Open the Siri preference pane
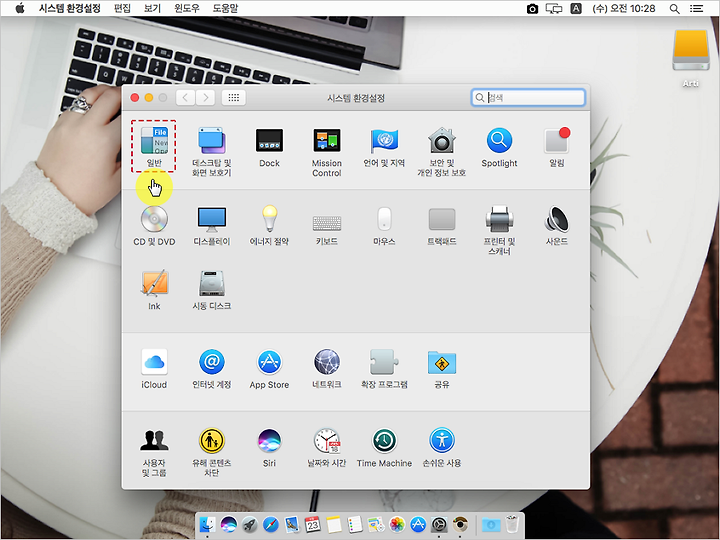The width and height of the screenshot is (720, 540). coord(269,448)
